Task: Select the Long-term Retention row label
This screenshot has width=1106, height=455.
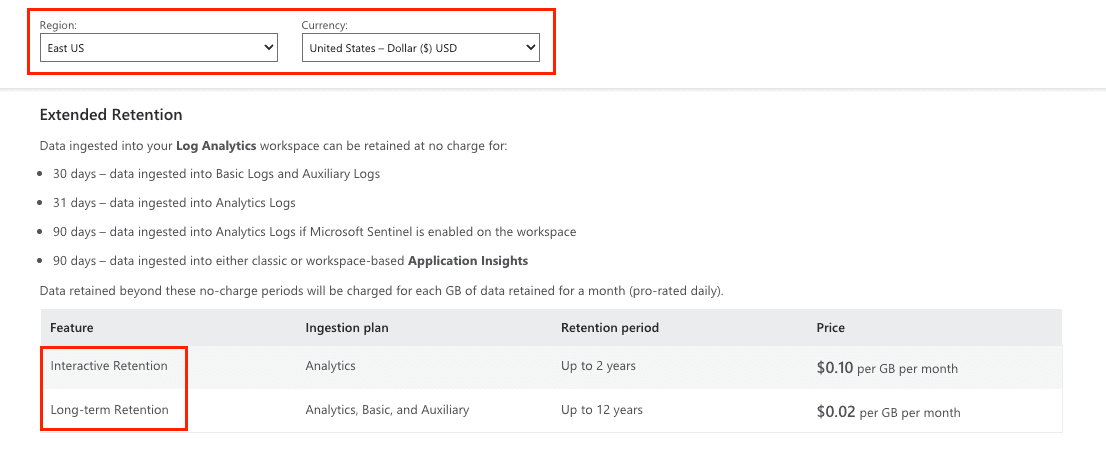Action: [110, 410]
